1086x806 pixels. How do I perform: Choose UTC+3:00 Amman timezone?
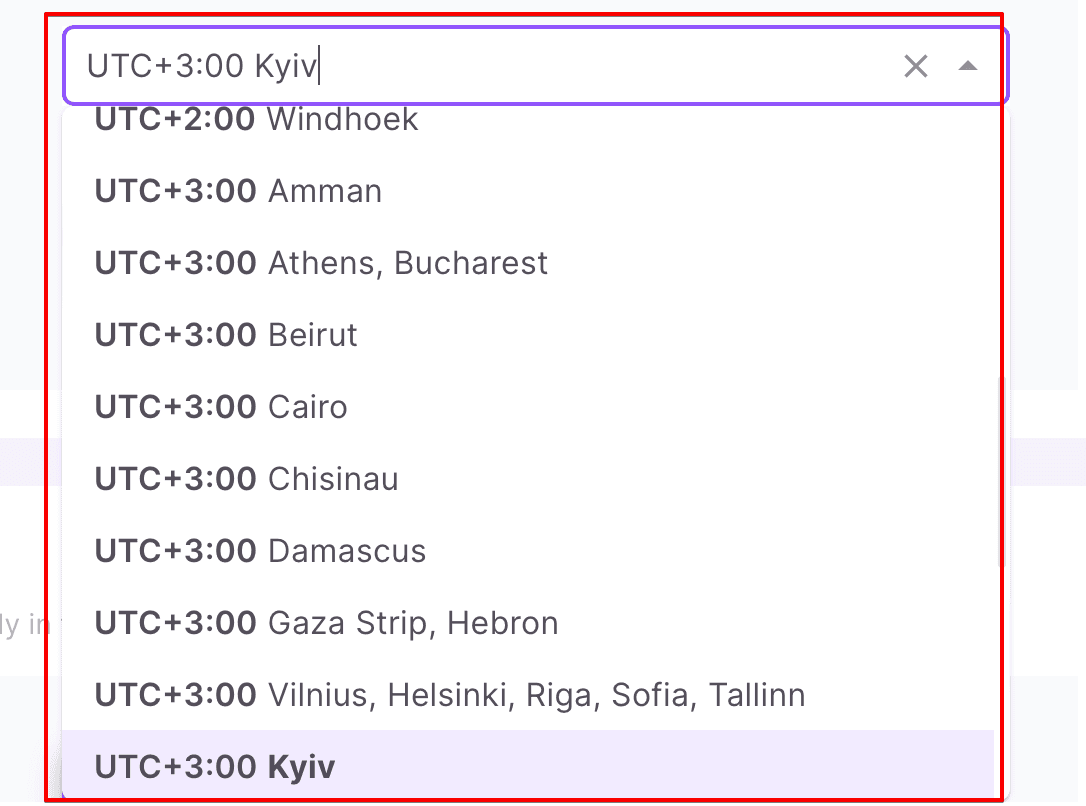pyautogui.click(x=238, y=191)
